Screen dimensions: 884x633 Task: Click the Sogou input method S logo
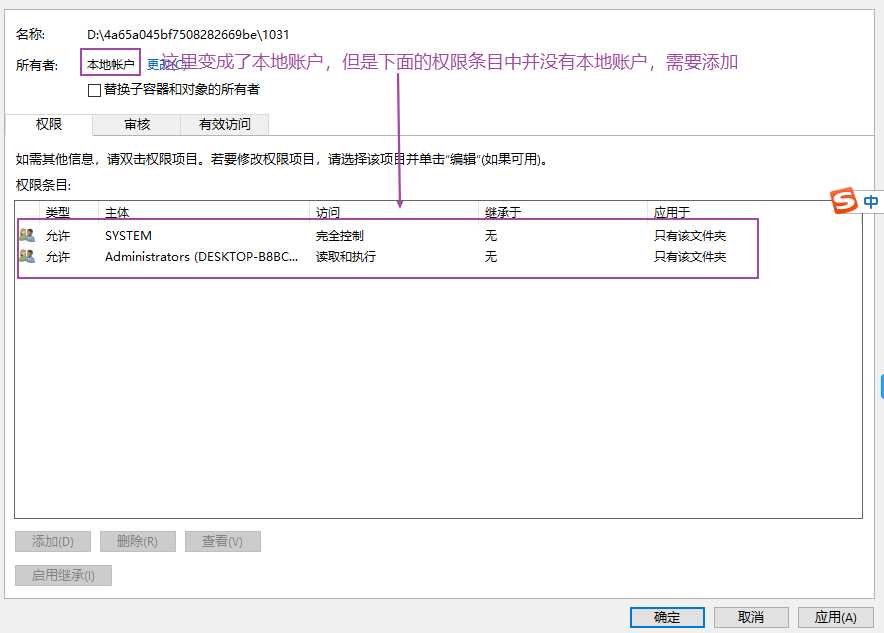pyautogui.click(x=845, y=201)
